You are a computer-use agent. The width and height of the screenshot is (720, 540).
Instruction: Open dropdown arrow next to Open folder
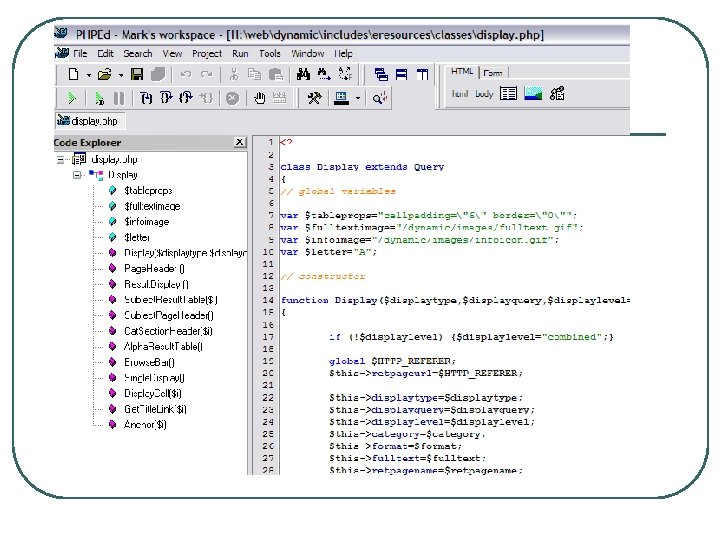click(x=121, y=74)
